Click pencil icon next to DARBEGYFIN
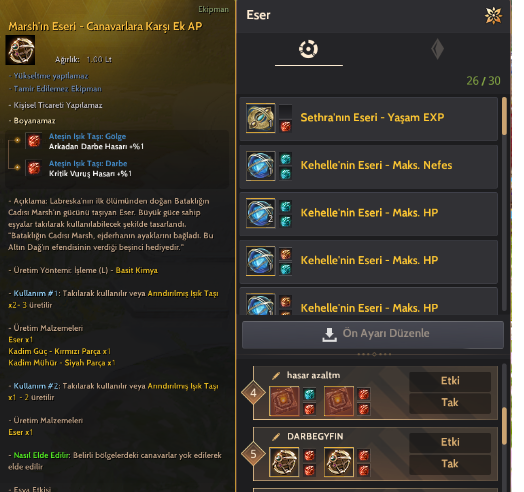This screenshot has height=492, width=524. coord(276,437)
